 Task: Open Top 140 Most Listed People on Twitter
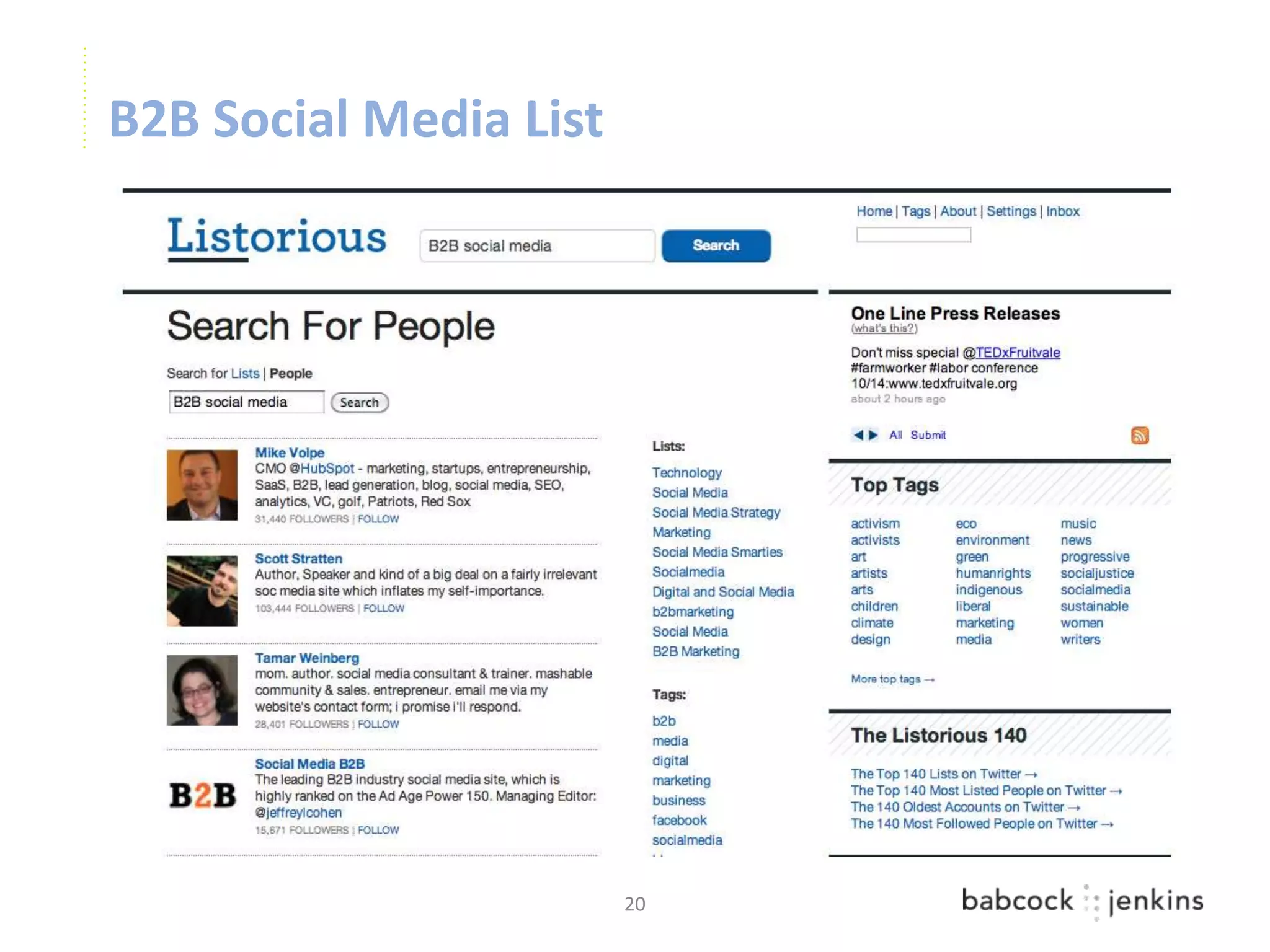coord(987,791)
